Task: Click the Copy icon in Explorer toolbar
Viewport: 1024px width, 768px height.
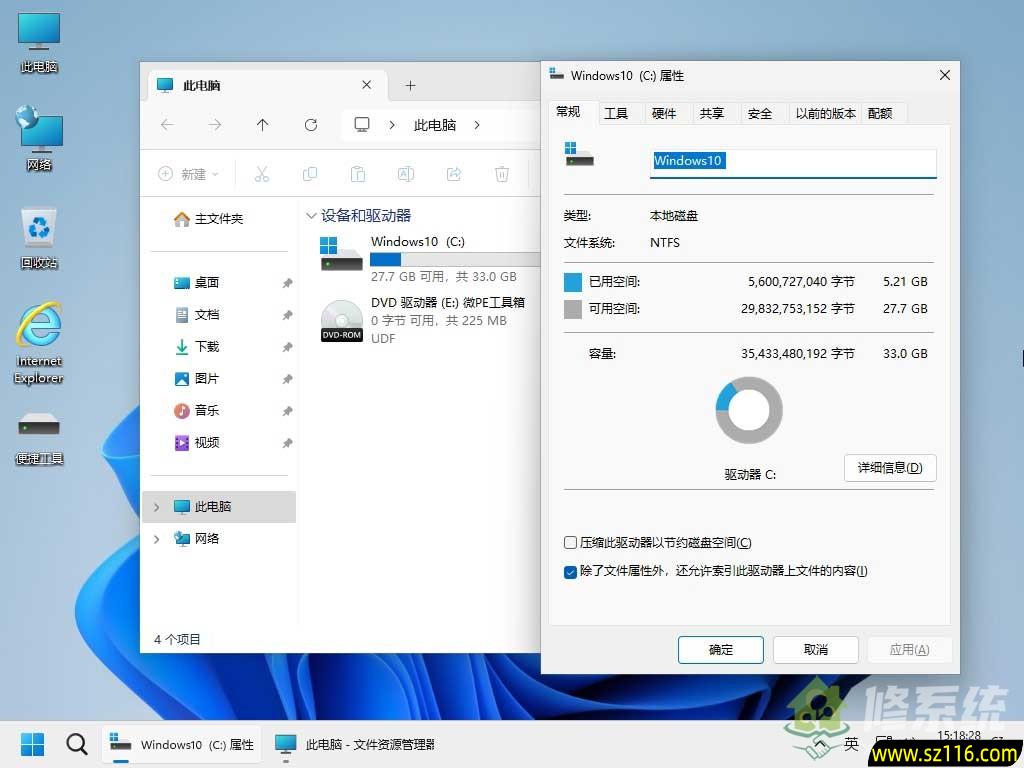Action: (310, 174)
